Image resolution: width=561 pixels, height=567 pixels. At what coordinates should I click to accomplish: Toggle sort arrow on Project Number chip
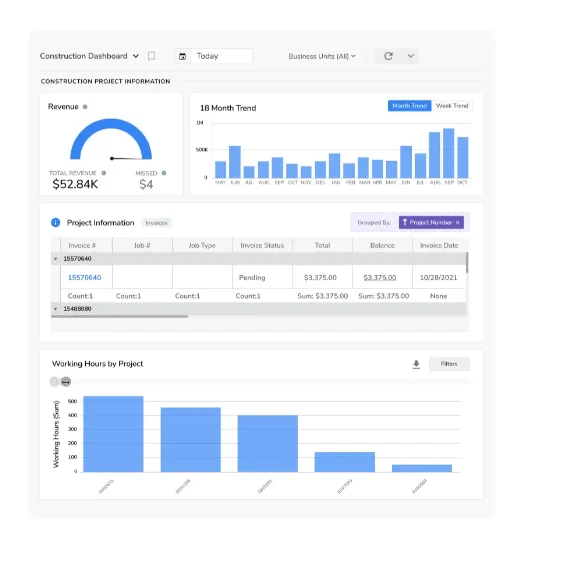405,222
